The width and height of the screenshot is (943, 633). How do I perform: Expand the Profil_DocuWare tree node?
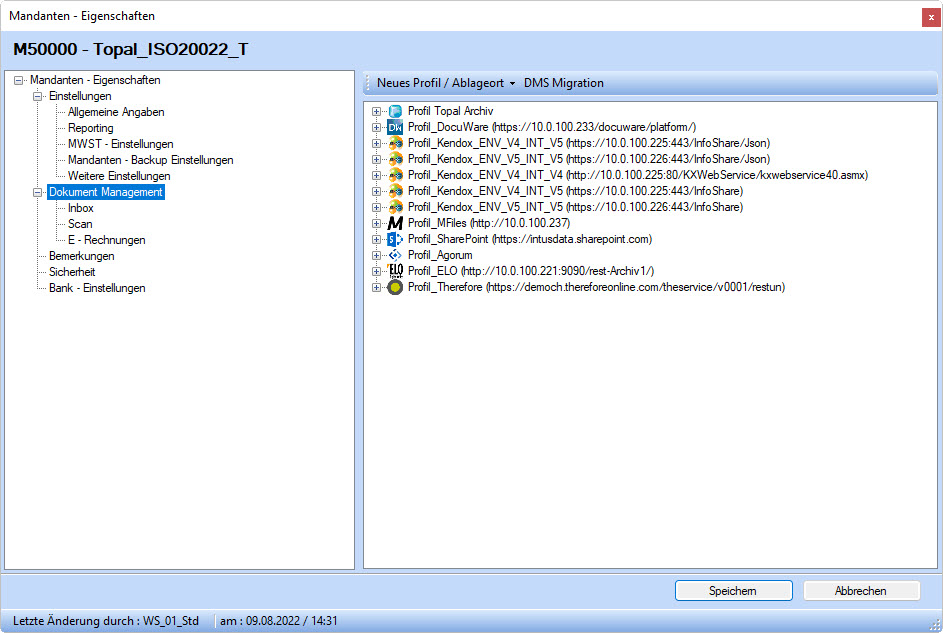(x=376, y=128)
